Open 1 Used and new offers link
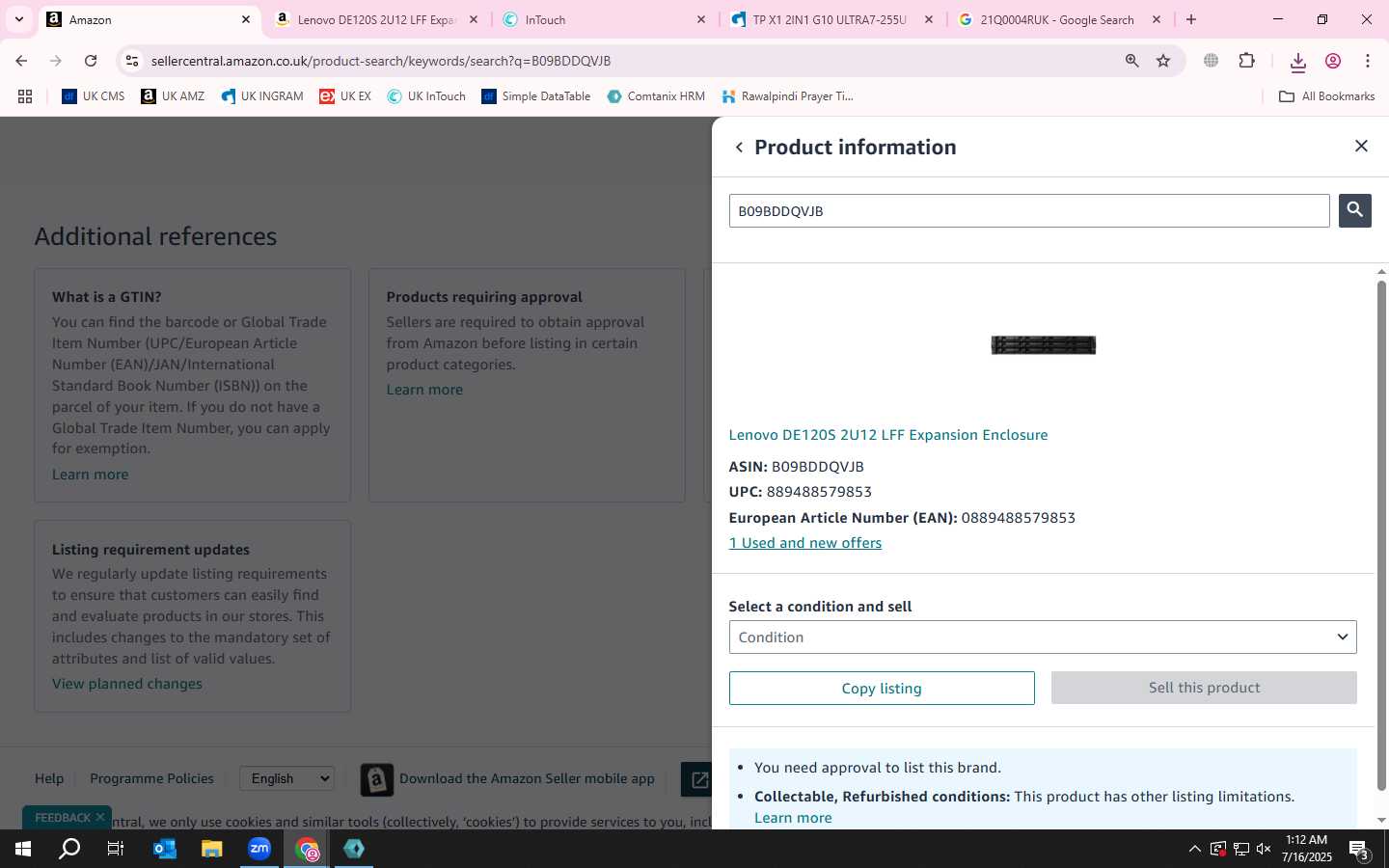 tap(805, 543)
